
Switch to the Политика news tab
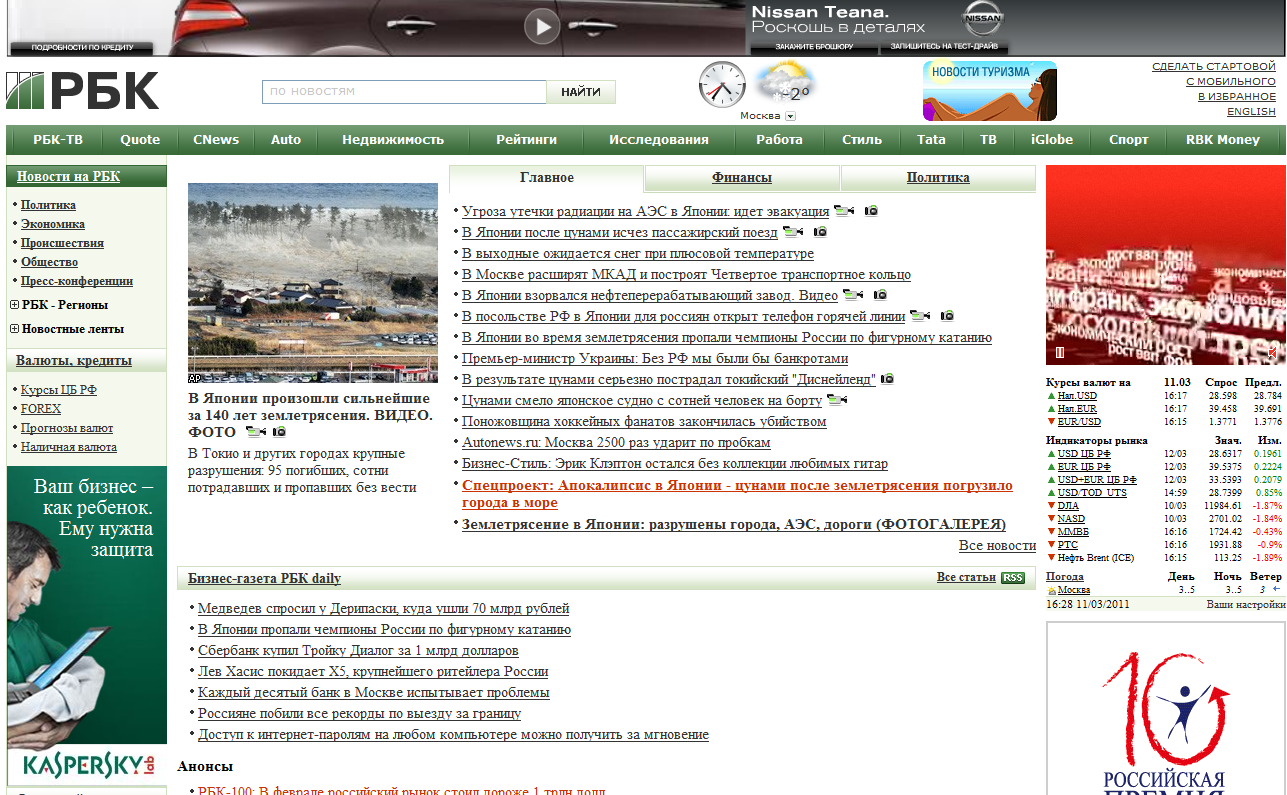(x=938, y=178)
